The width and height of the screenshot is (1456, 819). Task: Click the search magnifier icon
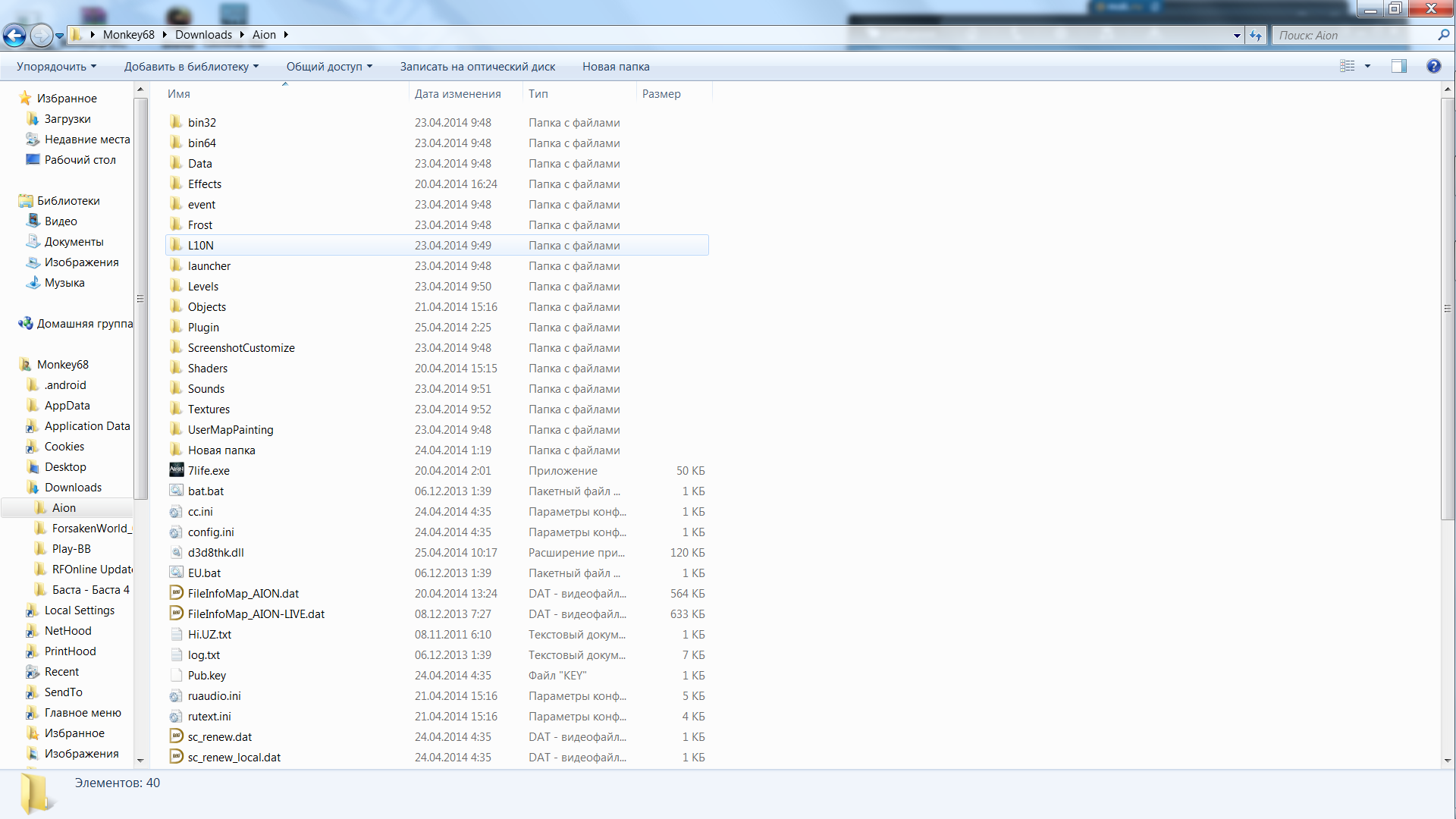pyautogui.click(x=1443, y=35)
